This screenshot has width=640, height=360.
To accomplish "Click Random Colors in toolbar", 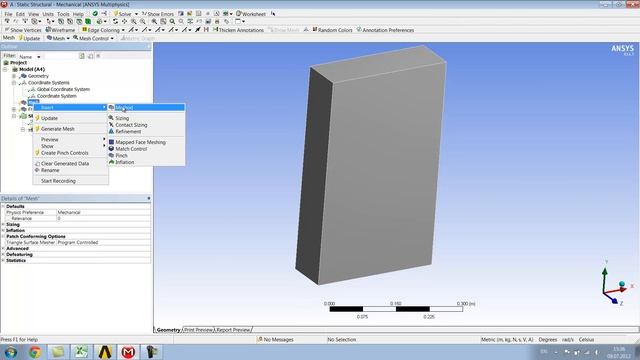I will pos(332,30).
